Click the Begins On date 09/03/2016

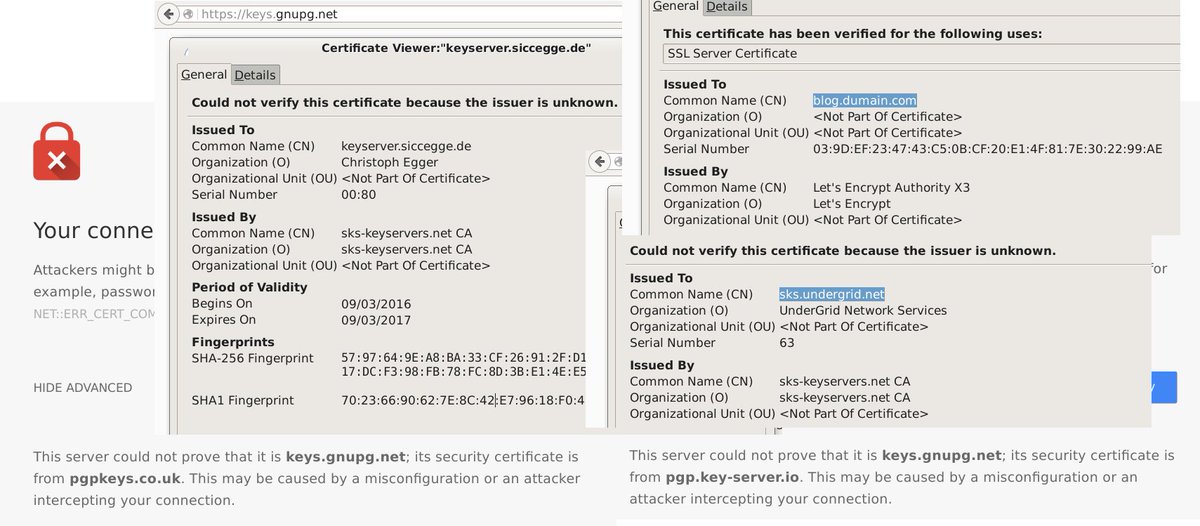pyautogui.click(x=376, y=304)
